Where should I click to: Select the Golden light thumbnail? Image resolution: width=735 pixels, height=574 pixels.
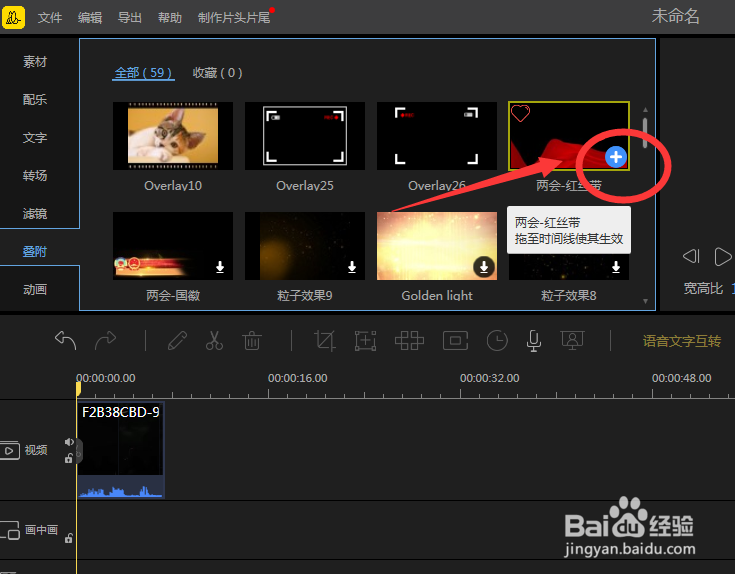pos(437,246)
